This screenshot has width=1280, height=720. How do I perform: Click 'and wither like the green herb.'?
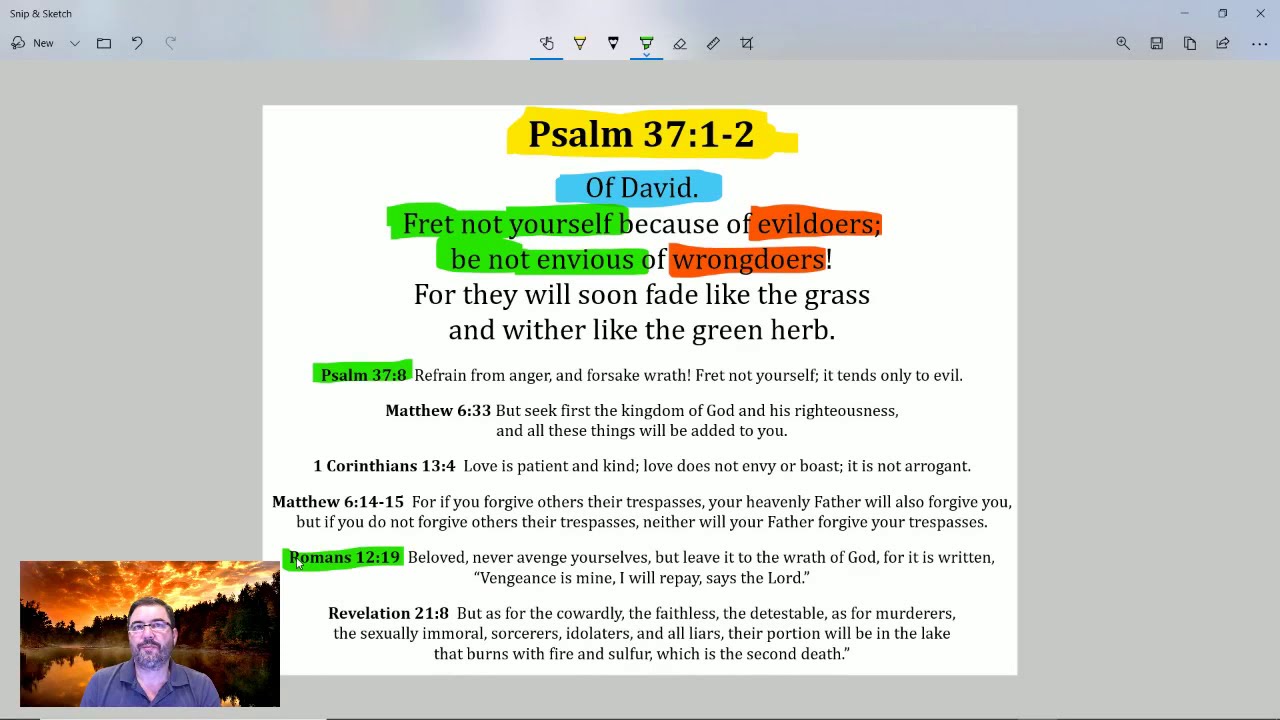[641, 330]
